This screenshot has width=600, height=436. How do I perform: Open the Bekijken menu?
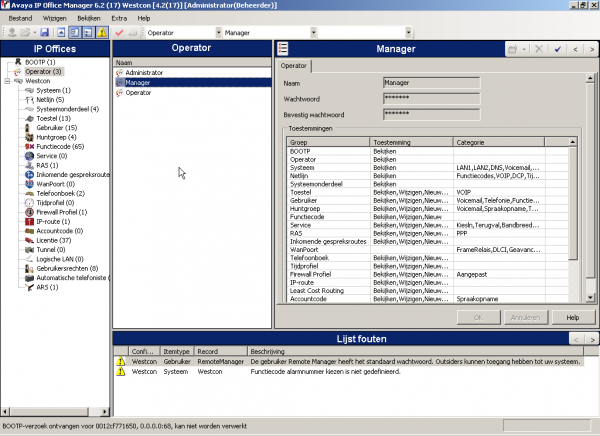pyautogui.click(x=89, y=18)
